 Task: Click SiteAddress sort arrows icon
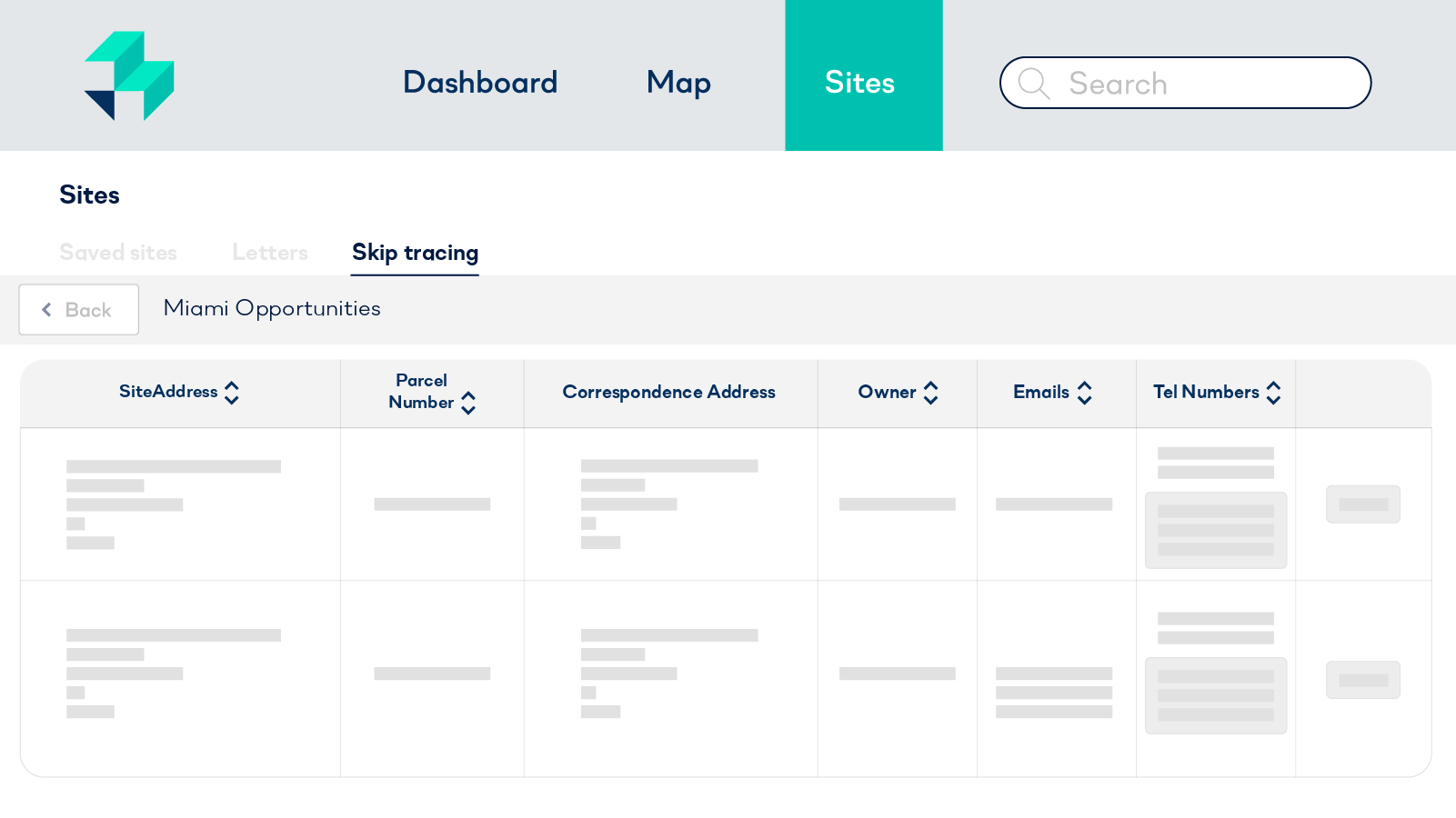tap(232, 393)
